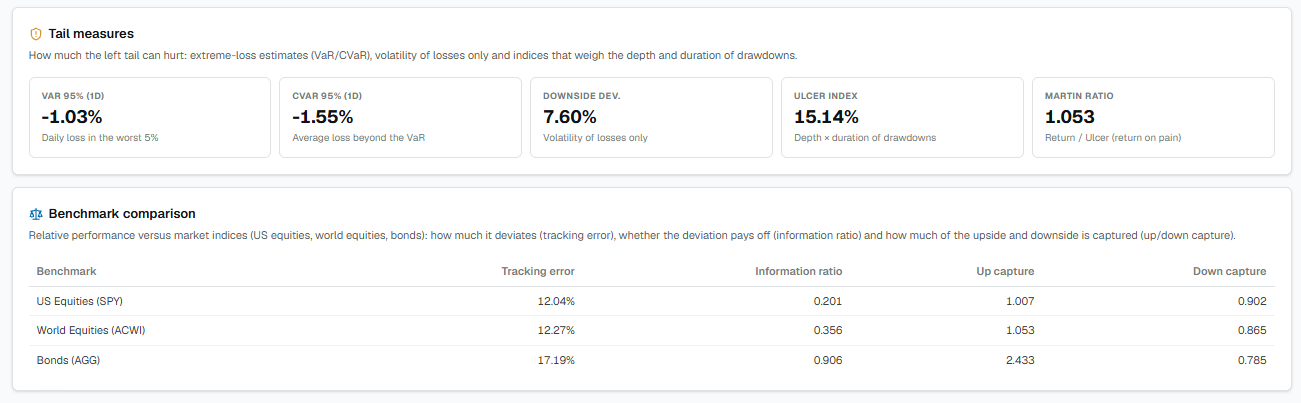Viewport: 1301px width, 403px height.
Task: Select the Martin Ratio card
Action: (x=1153, y=118)
